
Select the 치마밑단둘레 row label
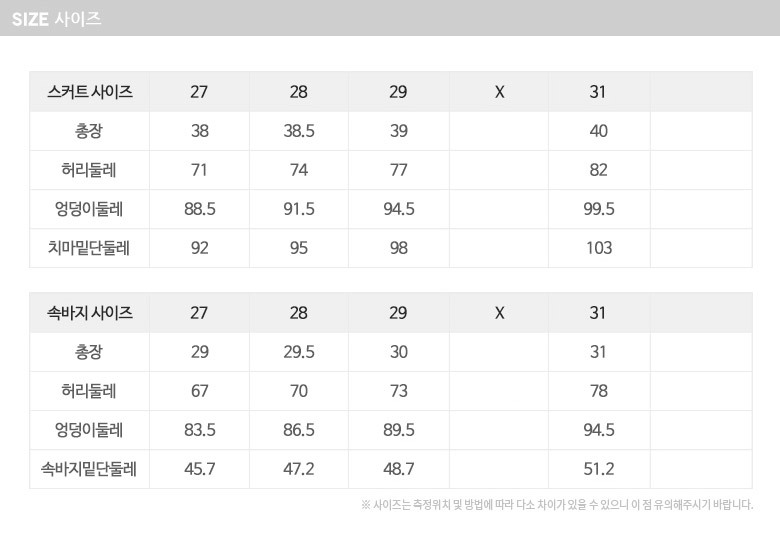point(89,248)
